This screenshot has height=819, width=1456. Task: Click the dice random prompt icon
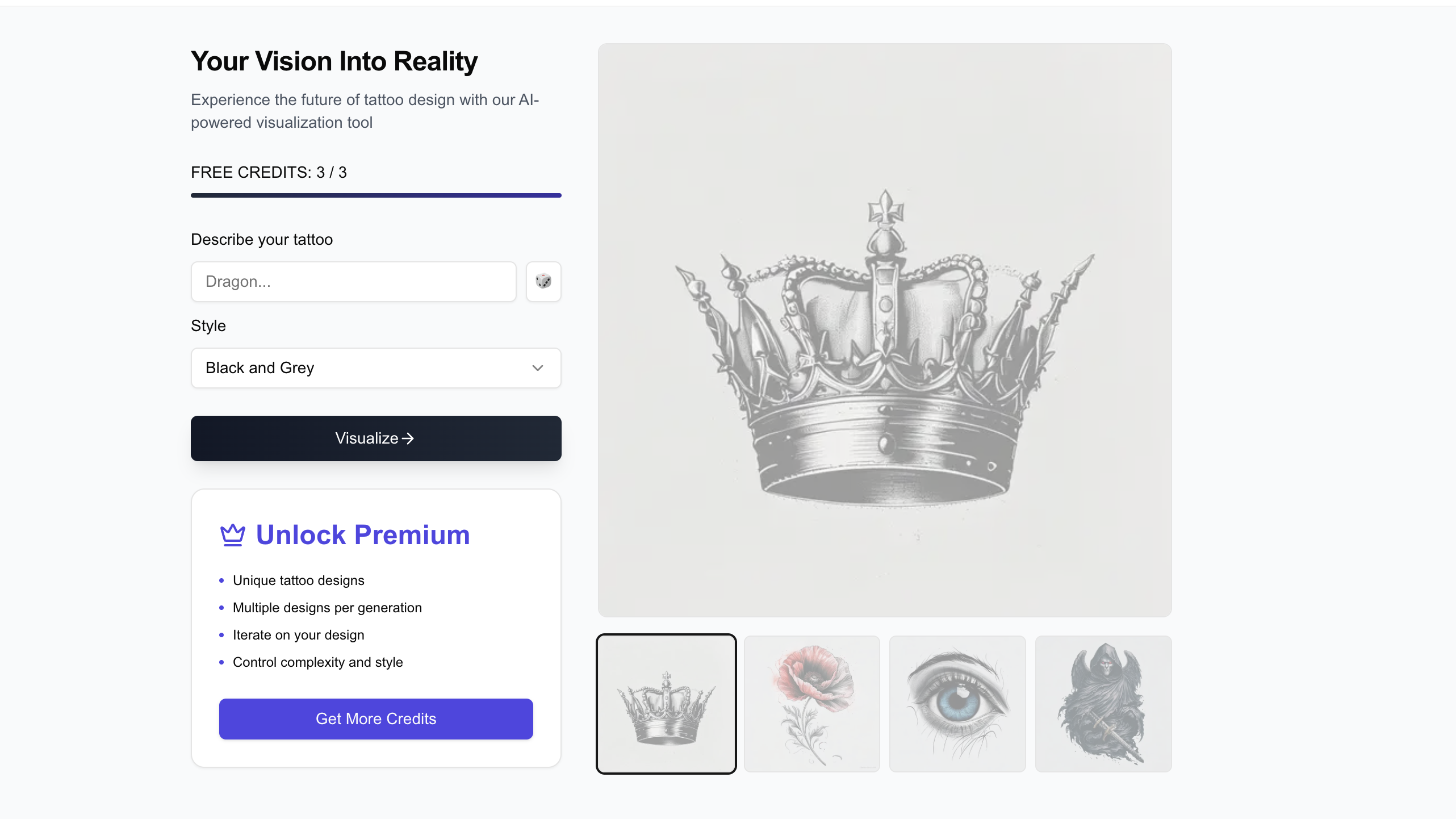[543, 281]
